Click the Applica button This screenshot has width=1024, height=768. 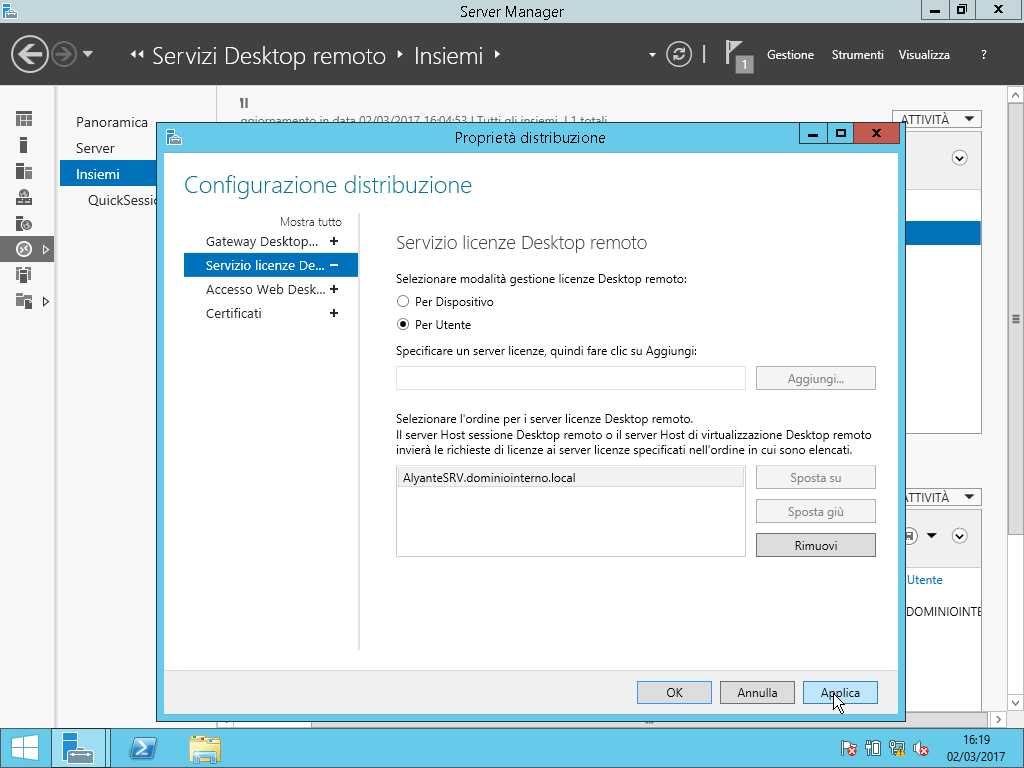(839, 692)
